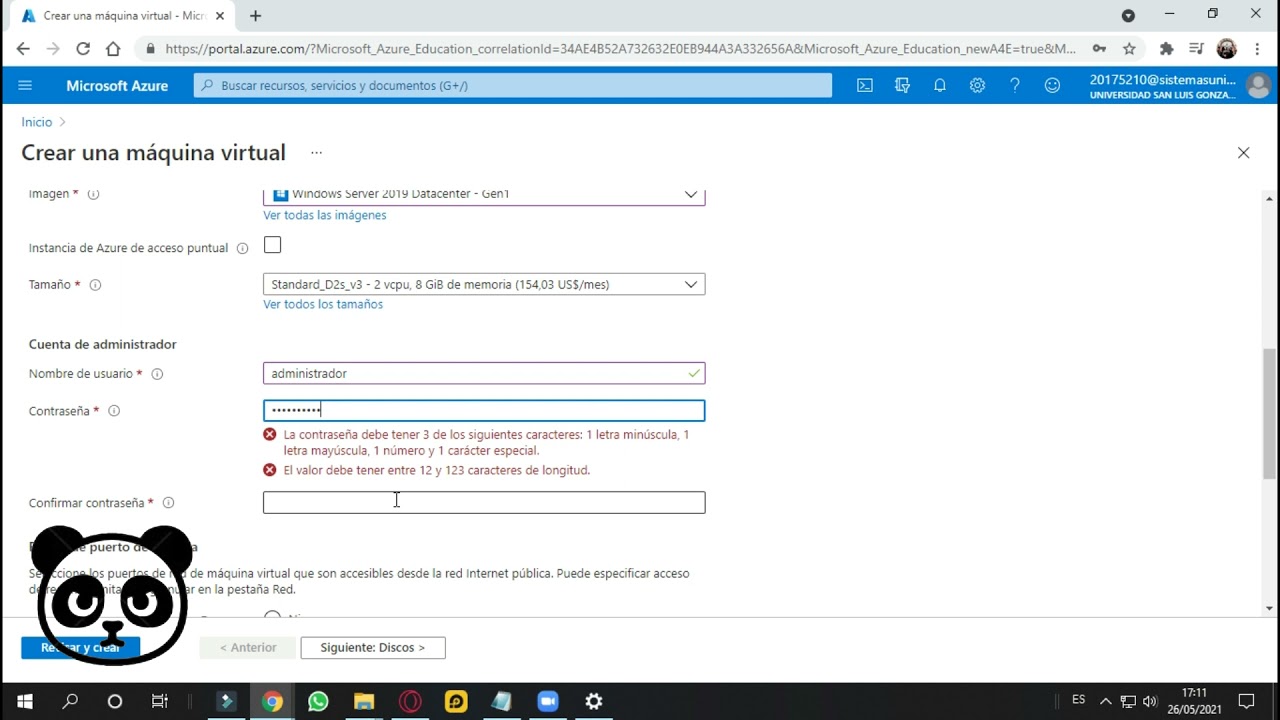This screenshot has height=720, width=1280.
Task: Go back in browser history
Action: pos(23,48)
